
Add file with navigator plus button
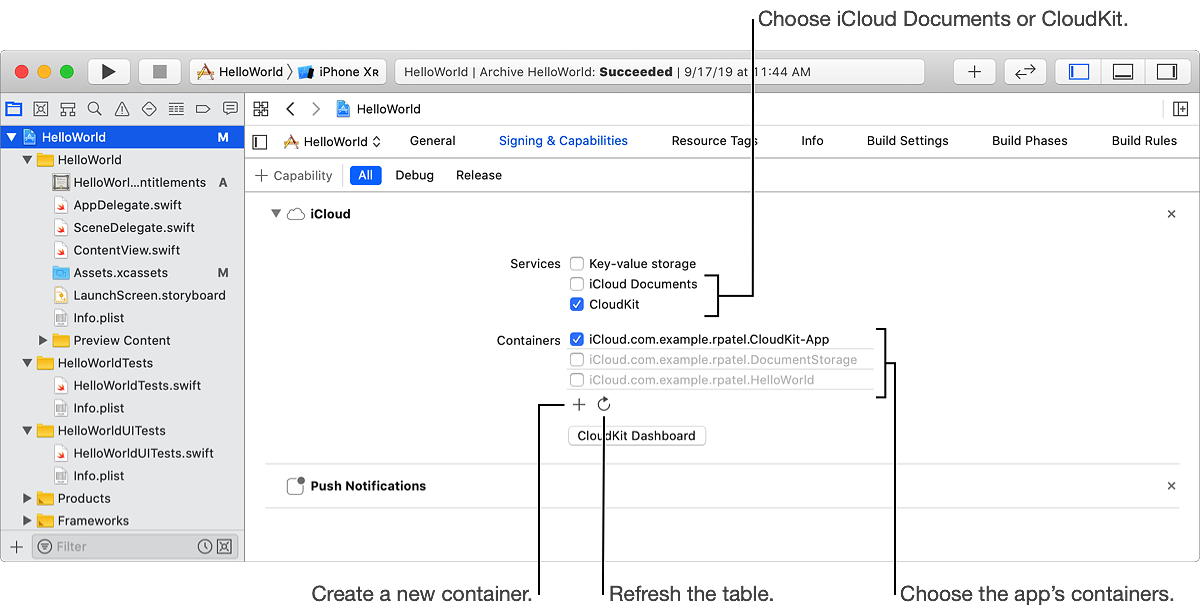click(16, 547)
